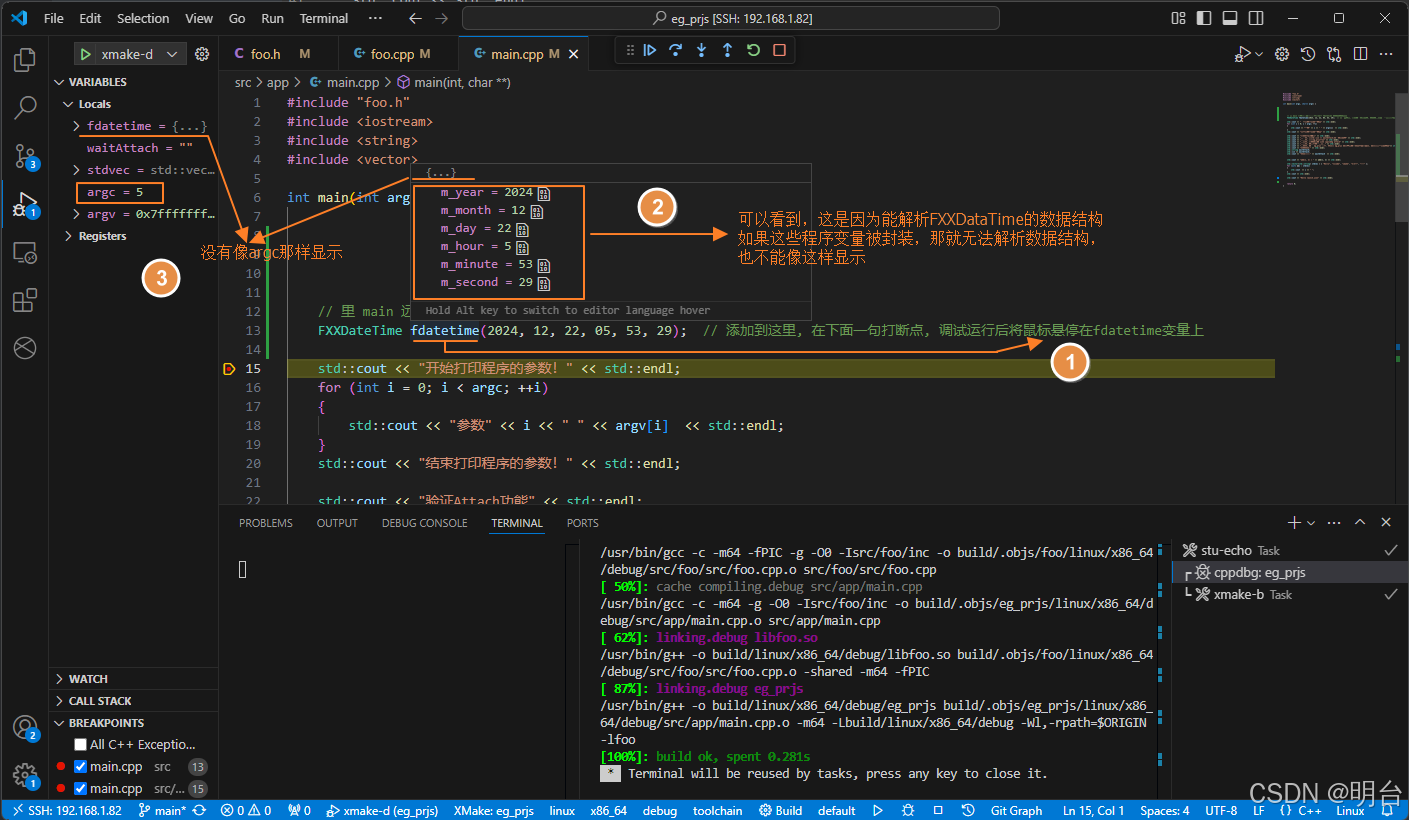Open Remote Explorer in activity bar
Viewport: 1409px width, 820px height.
(x=25, y=253)
